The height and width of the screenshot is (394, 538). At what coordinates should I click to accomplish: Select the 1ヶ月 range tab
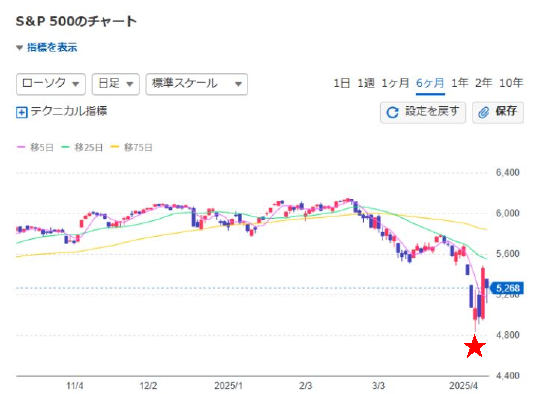(x=395, y=83)
